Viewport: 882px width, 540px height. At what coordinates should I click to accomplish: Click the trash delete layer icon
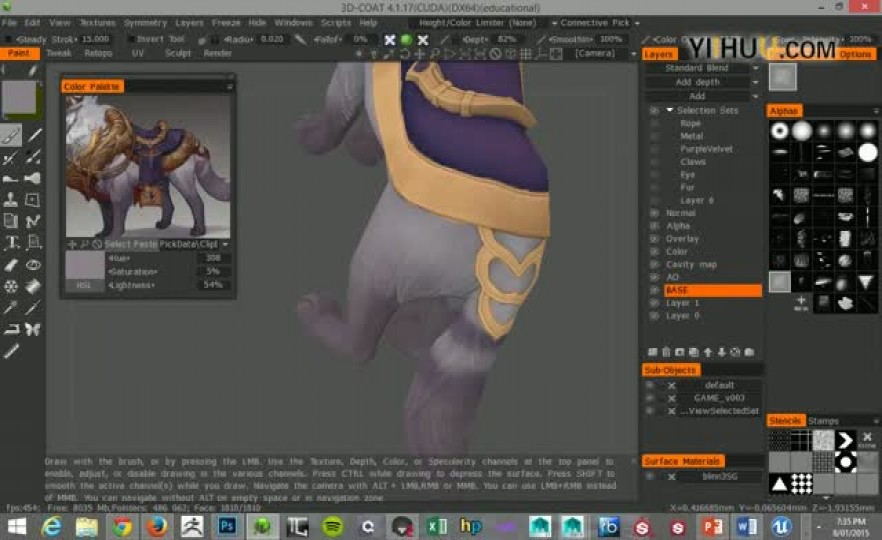click(666, 352)
